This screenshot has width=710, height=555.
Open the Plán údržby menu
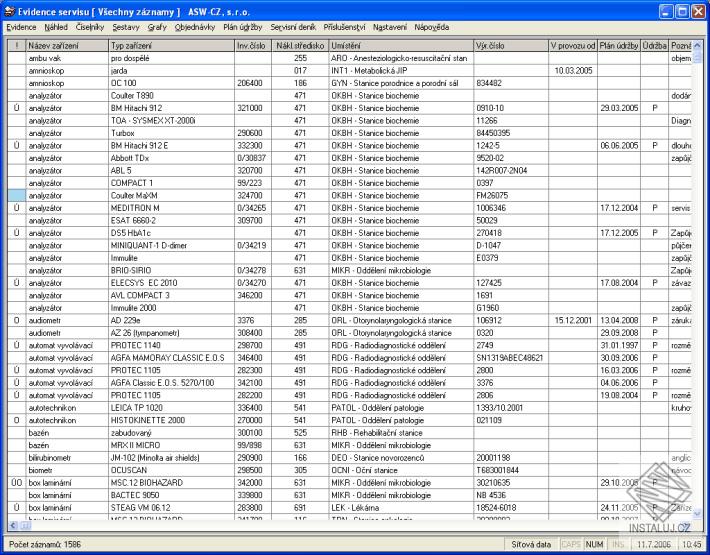click(x=243, y=27)
